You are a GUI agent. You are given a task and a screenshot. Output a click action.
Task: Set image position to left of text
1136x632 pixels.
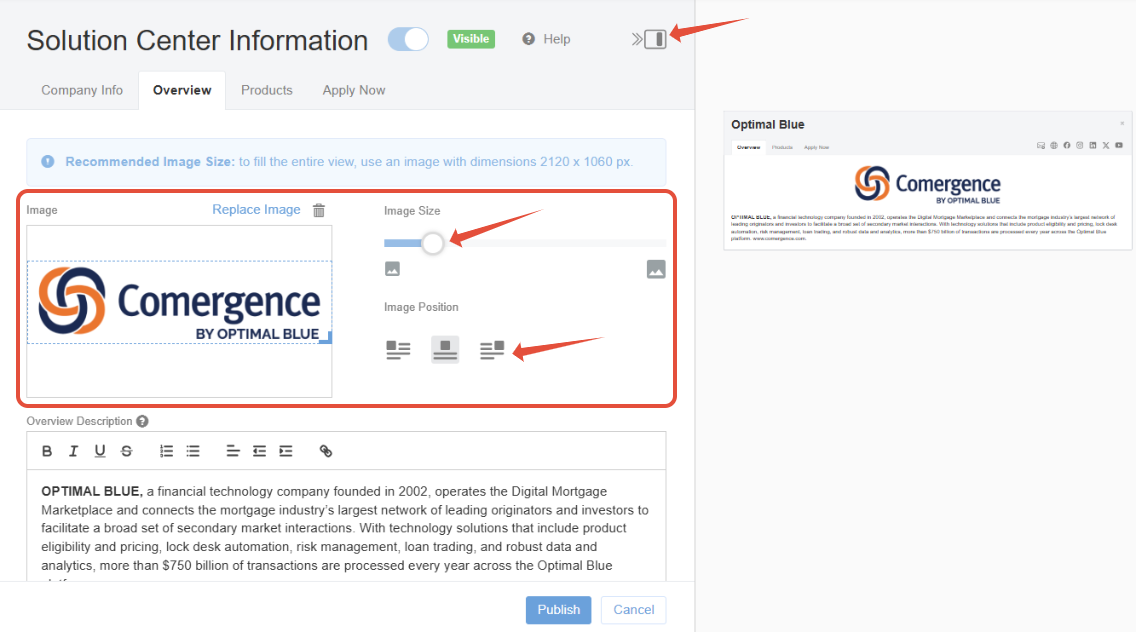click(398, 350)
